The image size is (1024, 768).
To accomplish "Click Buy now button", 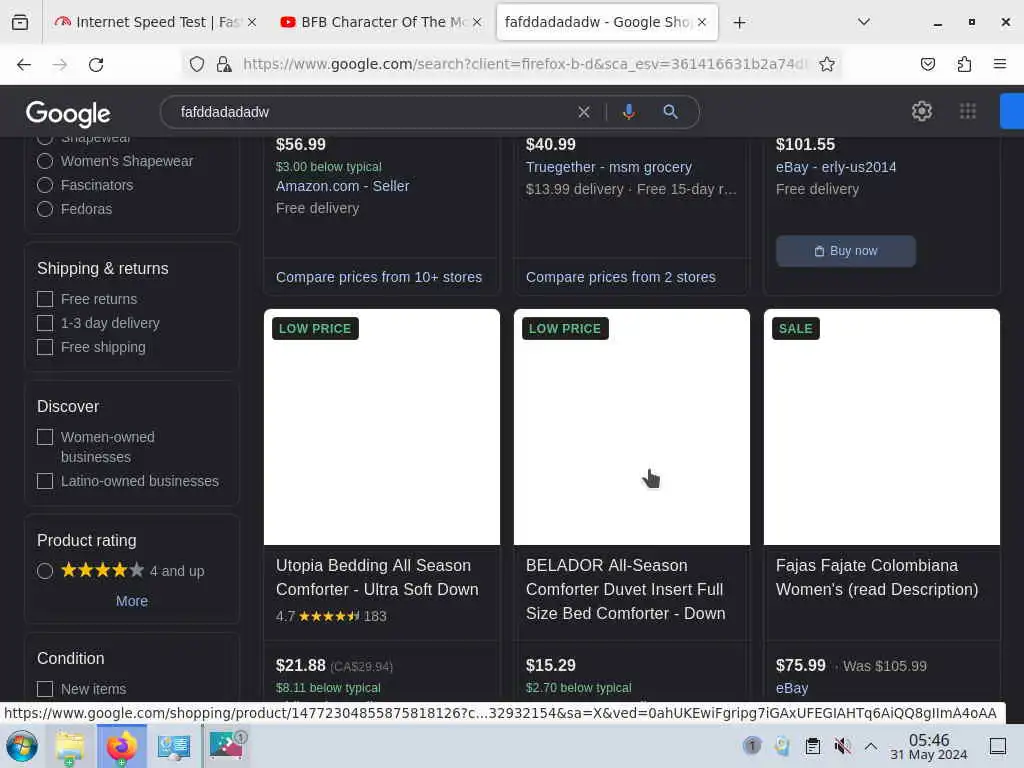I will (x=846, y=251).
